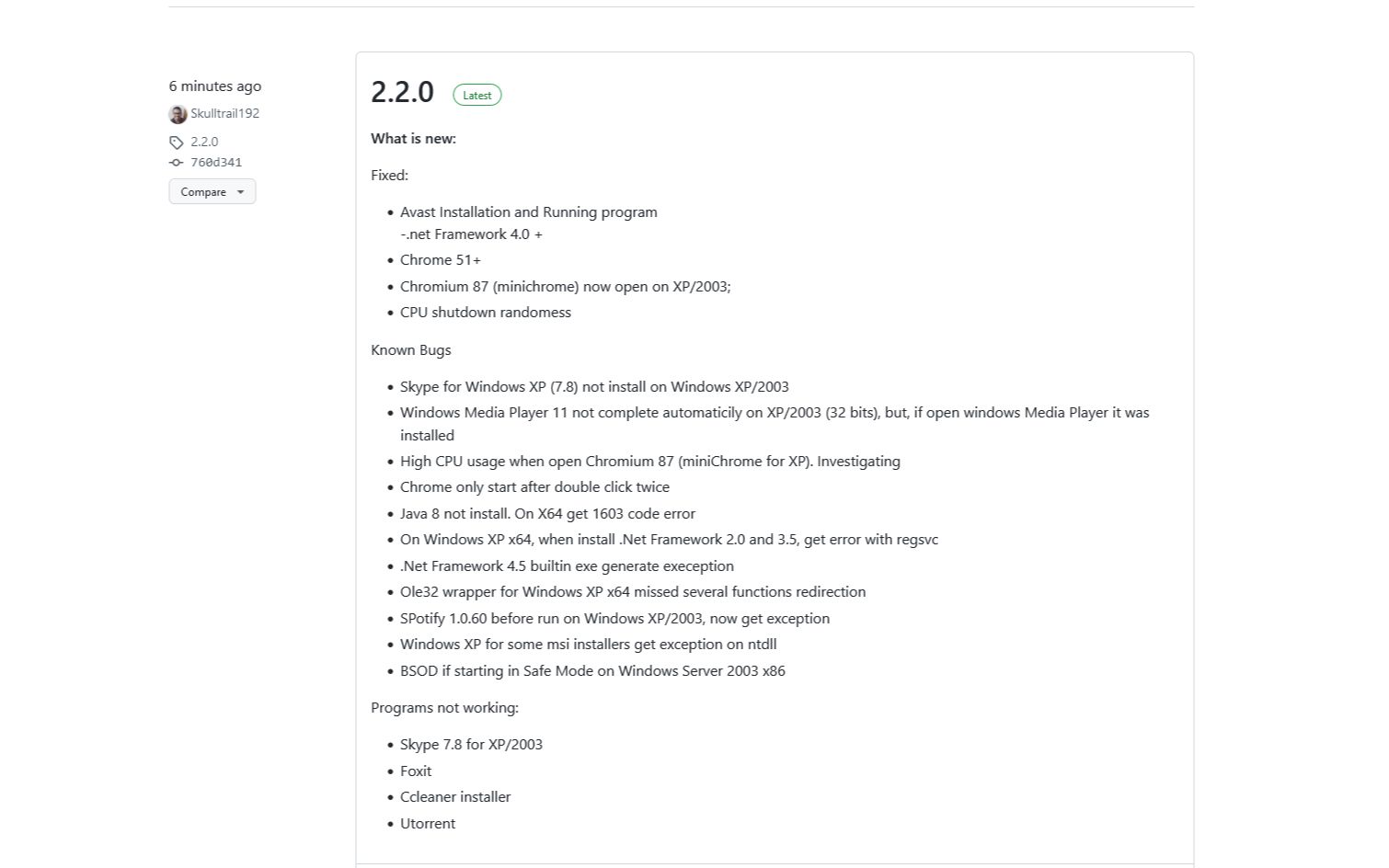Click the "What is new:" bold text

[413, 139]
